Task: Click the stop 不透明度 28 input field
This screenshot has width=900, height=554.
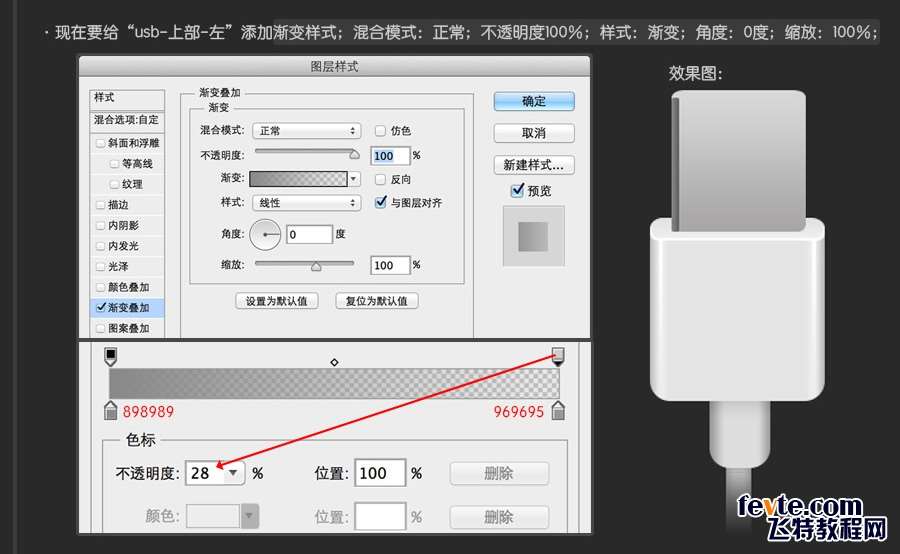Action: [205, 473]
